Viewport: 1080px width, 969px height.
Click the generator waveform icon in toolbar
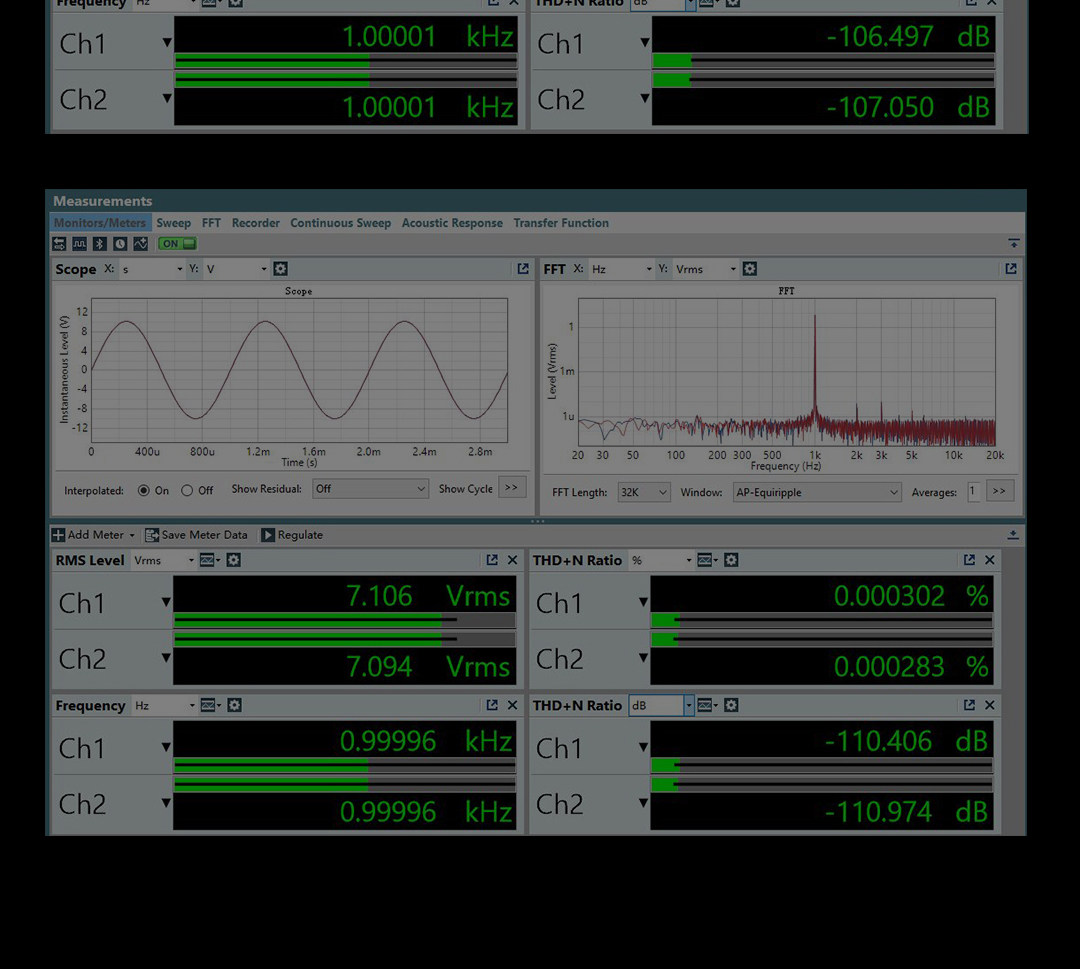click(x=80, y=244)
